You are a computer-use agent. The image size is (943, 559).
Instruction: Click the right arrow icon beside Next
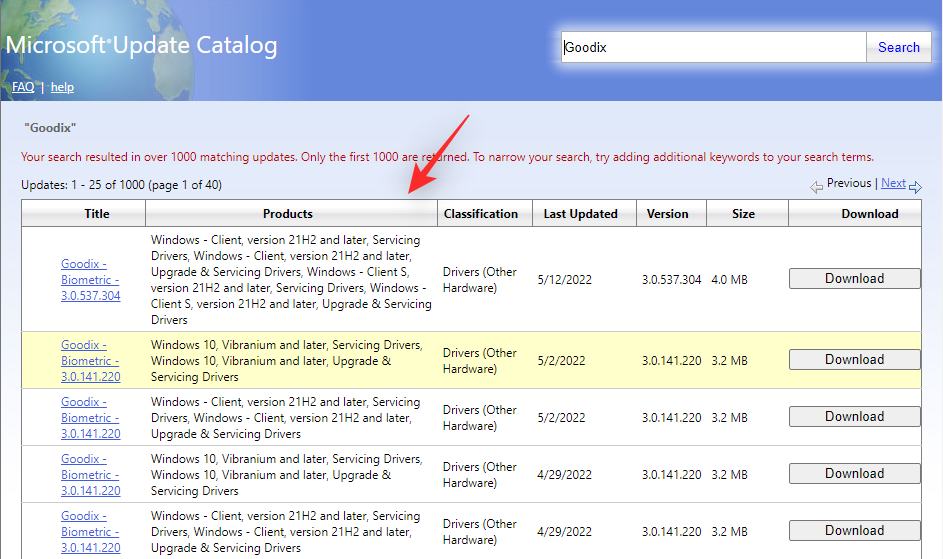915,186
